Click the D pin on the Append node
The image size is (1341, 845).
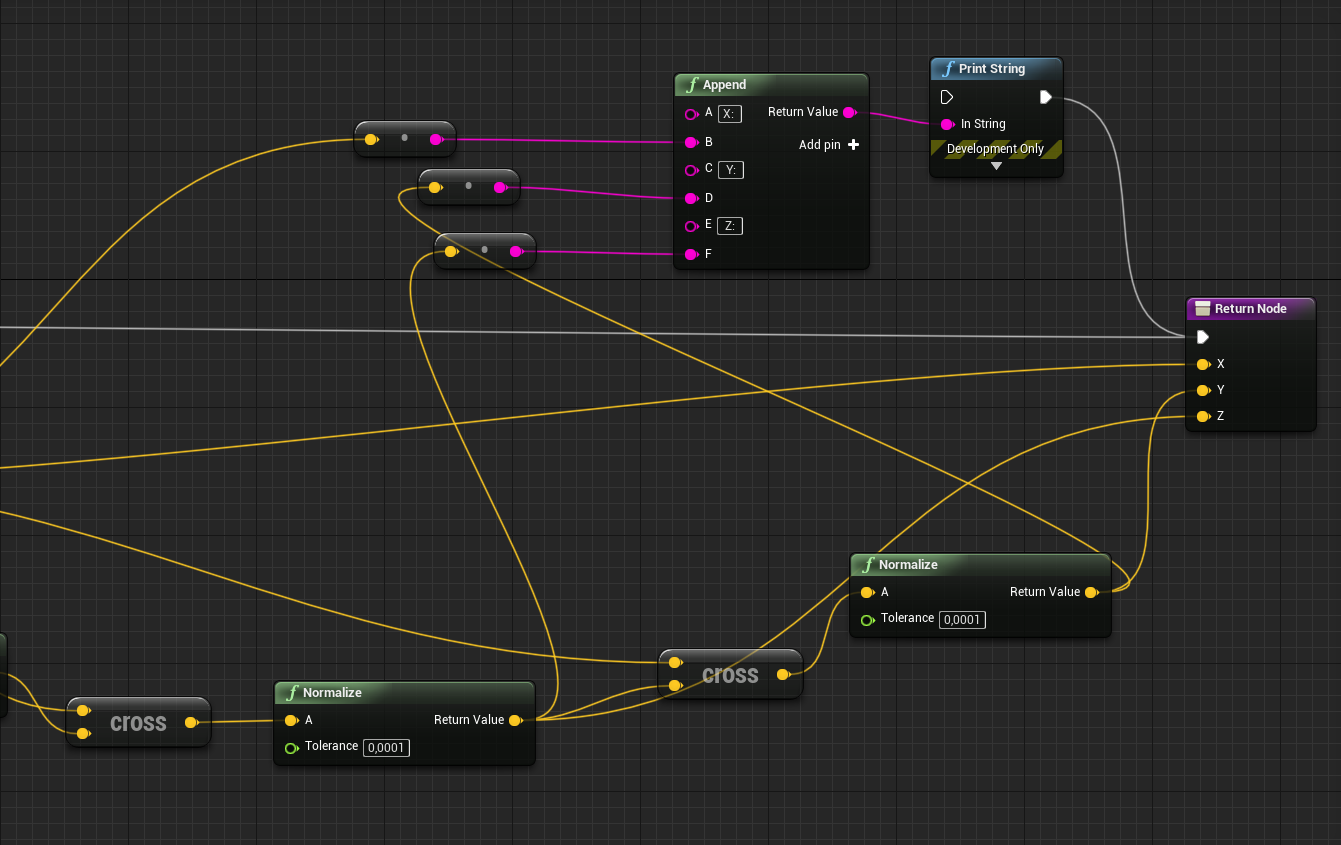(x=691, y=198)
